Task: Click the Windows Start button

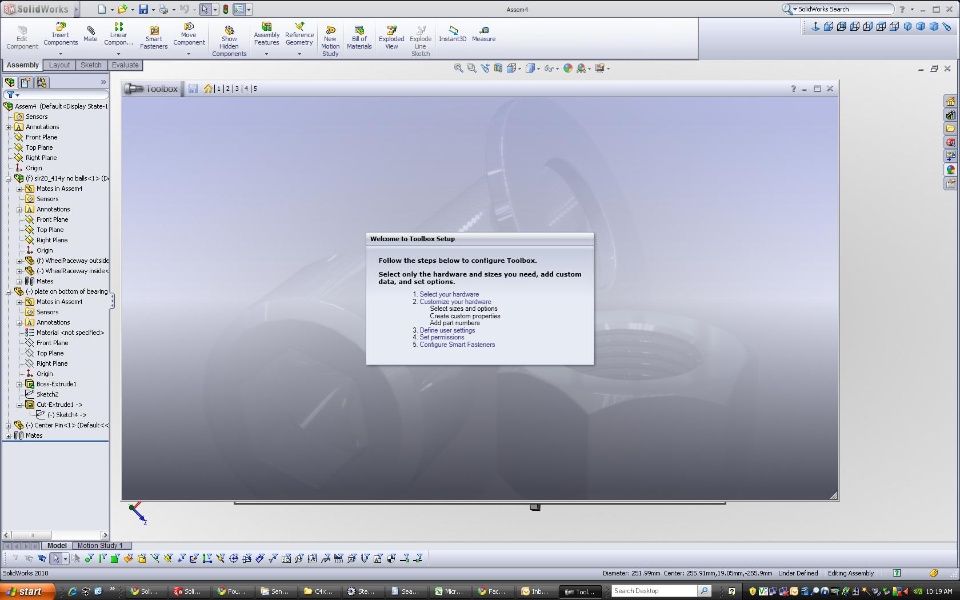Action: click(28, 591)
